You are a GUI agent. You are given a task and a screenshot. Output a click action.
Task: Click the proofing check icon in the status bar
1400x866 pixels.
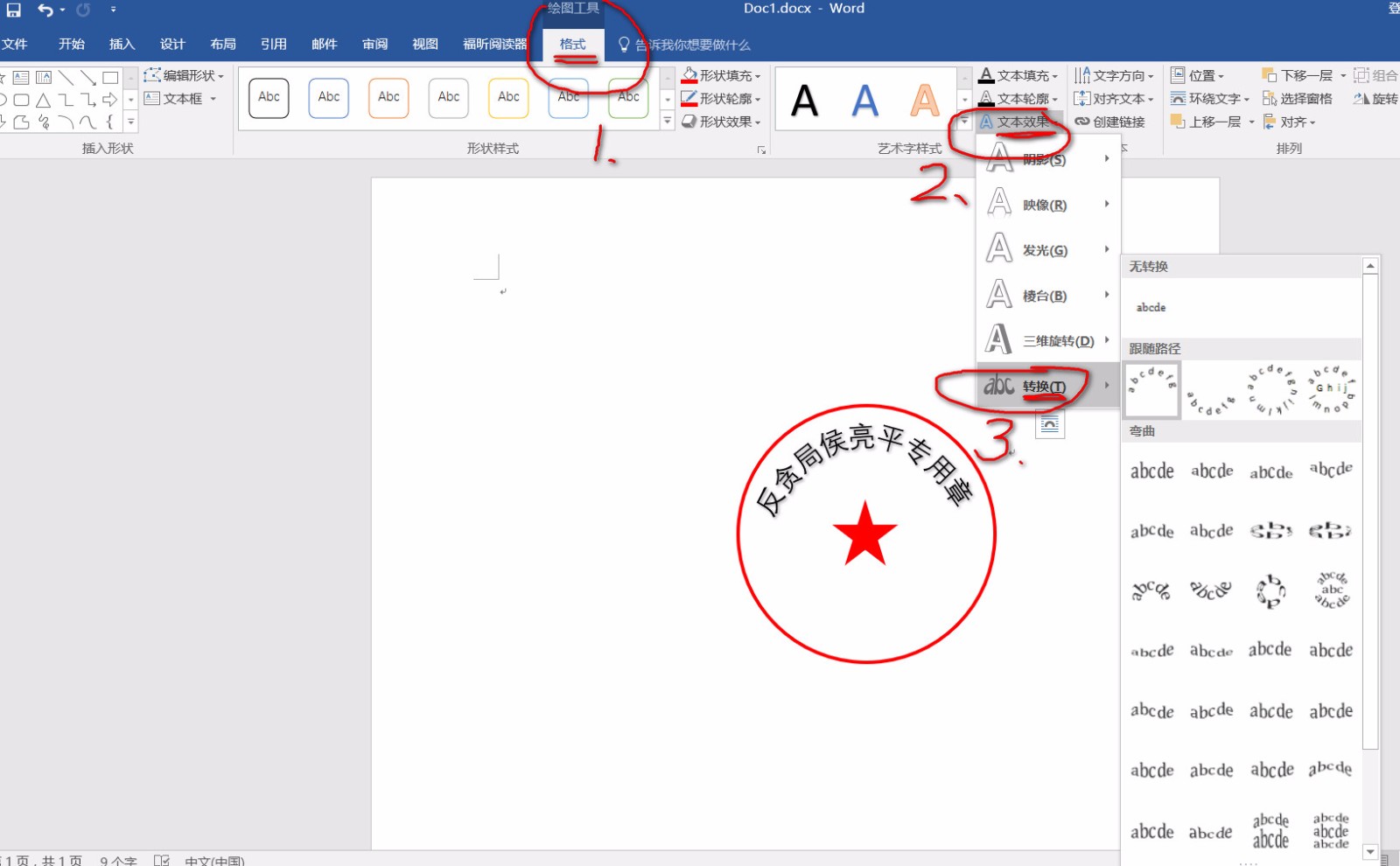(x=162, y=860)
